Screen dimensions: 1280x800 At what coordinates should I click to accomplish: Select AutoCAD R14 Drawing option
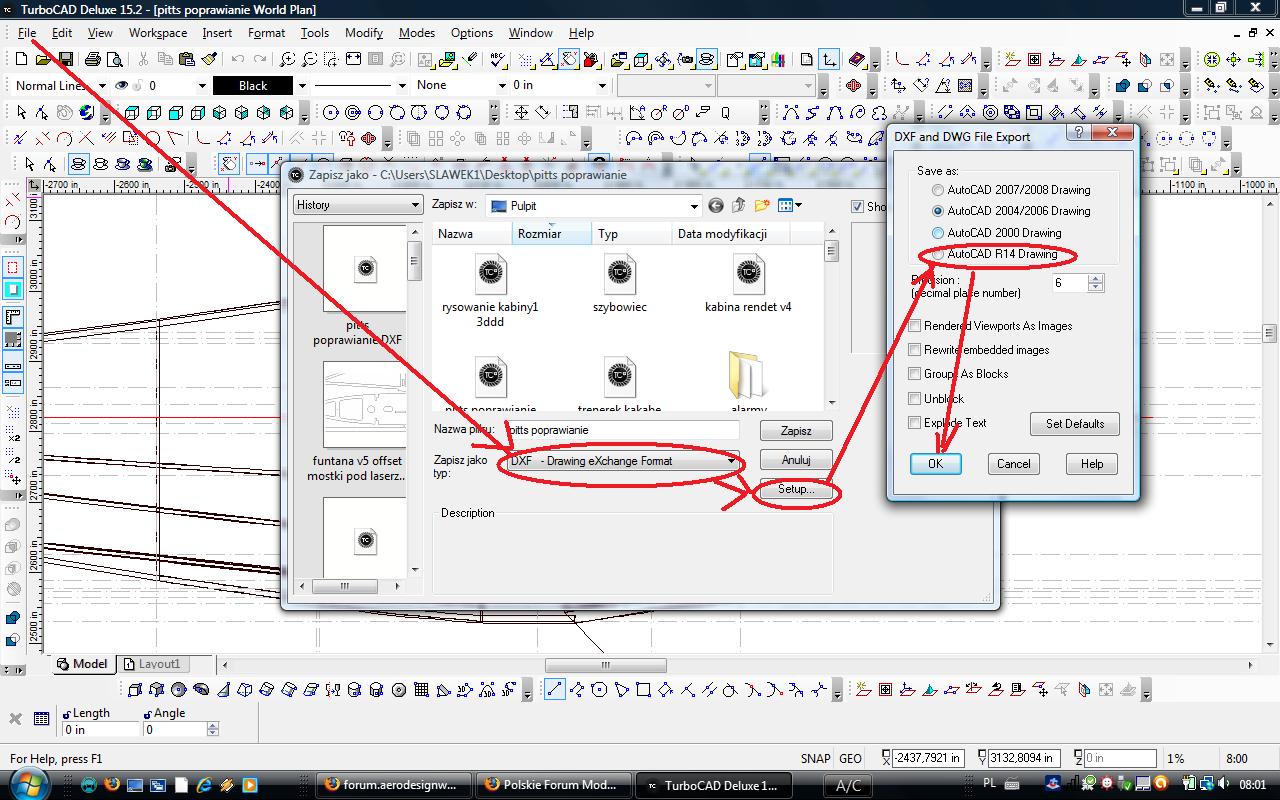coord(937,255)
